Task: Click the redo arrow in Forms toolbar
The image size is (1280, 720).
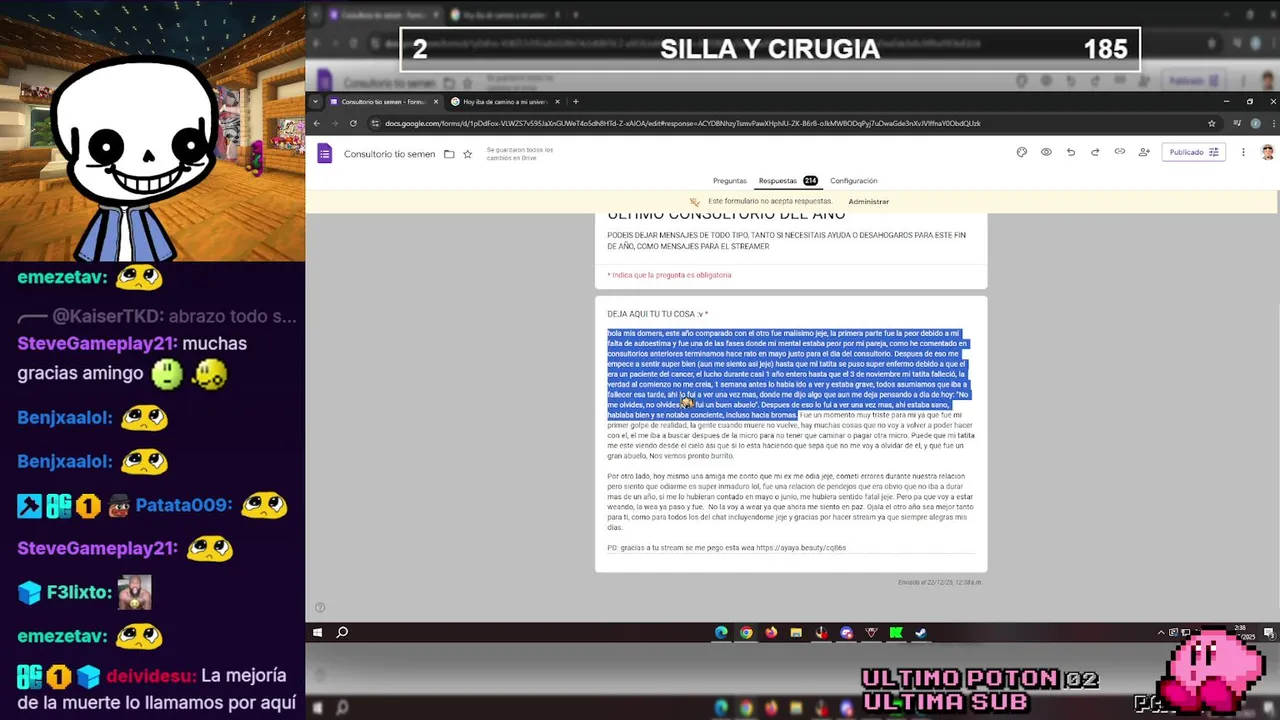Action: point(1095,152)
